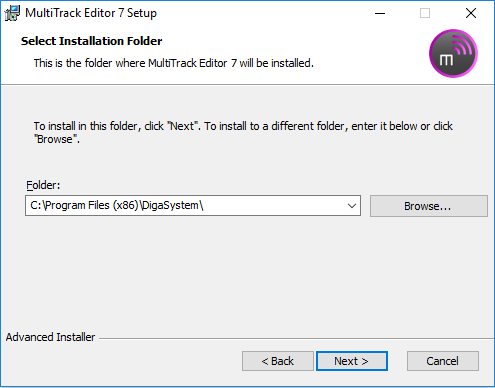
Task: Click the 'To install in this folder' instruction text
Action: pyautogui.click(x=243, y=132)
